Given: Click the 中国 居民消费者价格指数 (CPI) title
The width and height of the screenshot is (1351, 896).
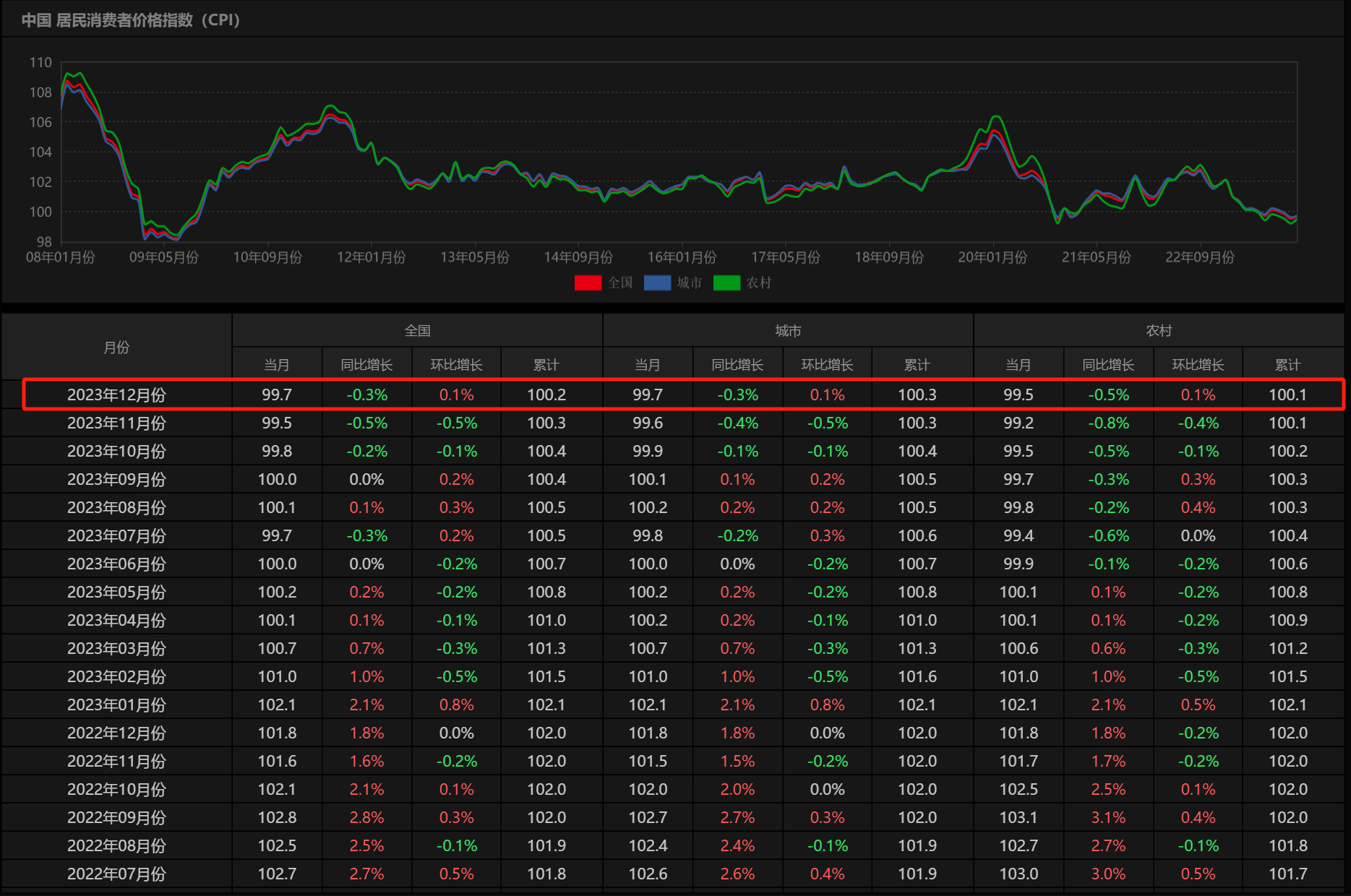Looking at the screenshot, I should pos(131,20).
